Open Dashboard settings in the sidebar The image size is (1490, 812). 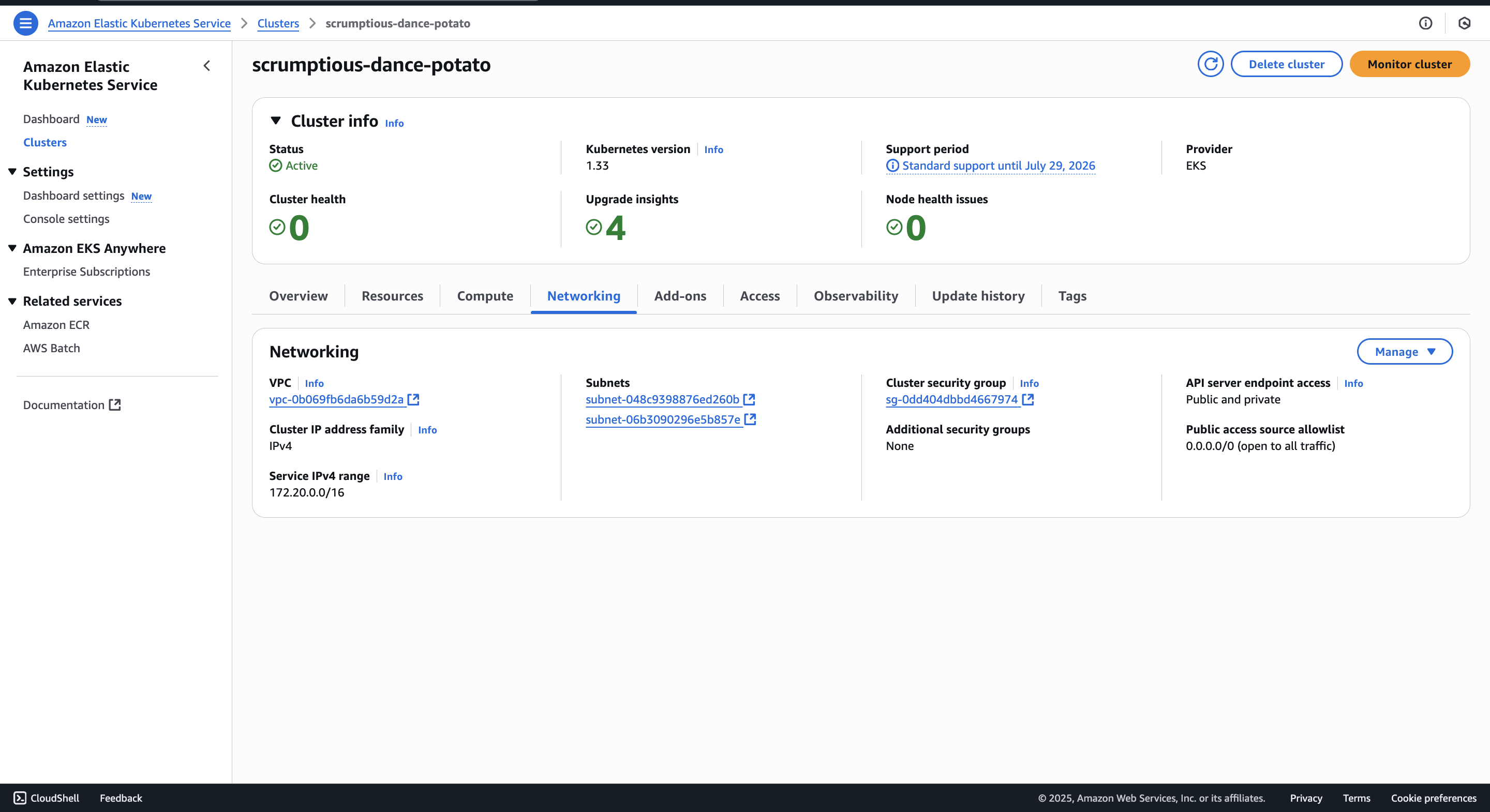(73, 196)
